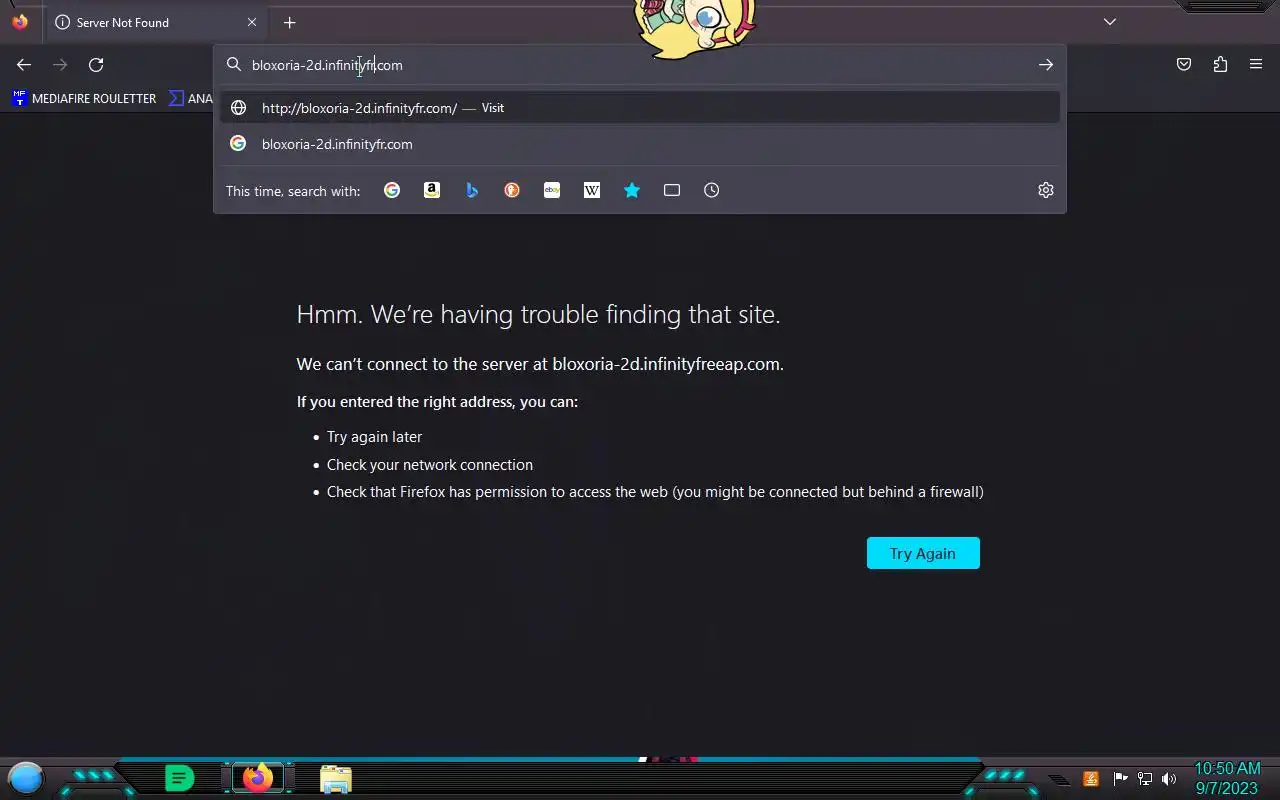1280x800 pixels.
Task: Select the Server Not Found tab
Action: click(x=157, y=22)
